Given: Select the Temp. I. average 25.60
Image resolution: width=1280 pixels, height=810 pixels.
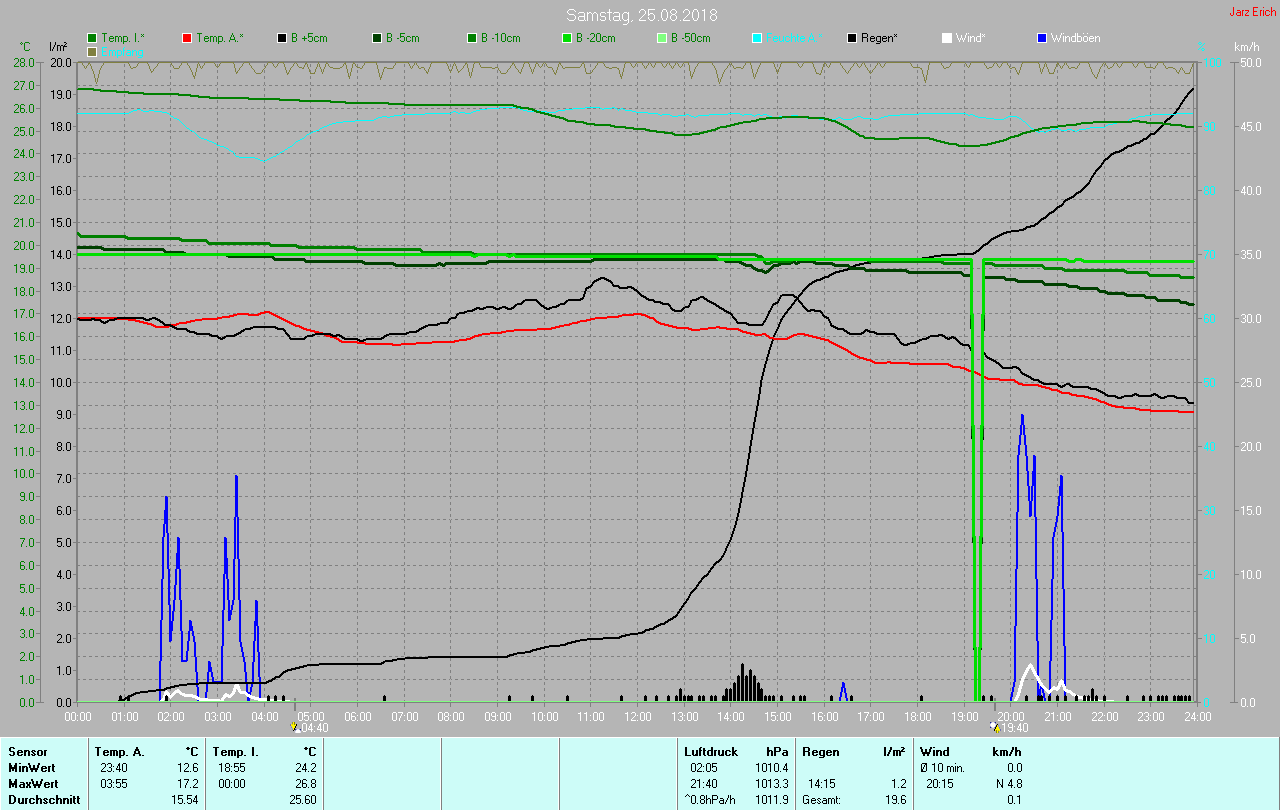Looking at the screenshot, I should (302, 800).
